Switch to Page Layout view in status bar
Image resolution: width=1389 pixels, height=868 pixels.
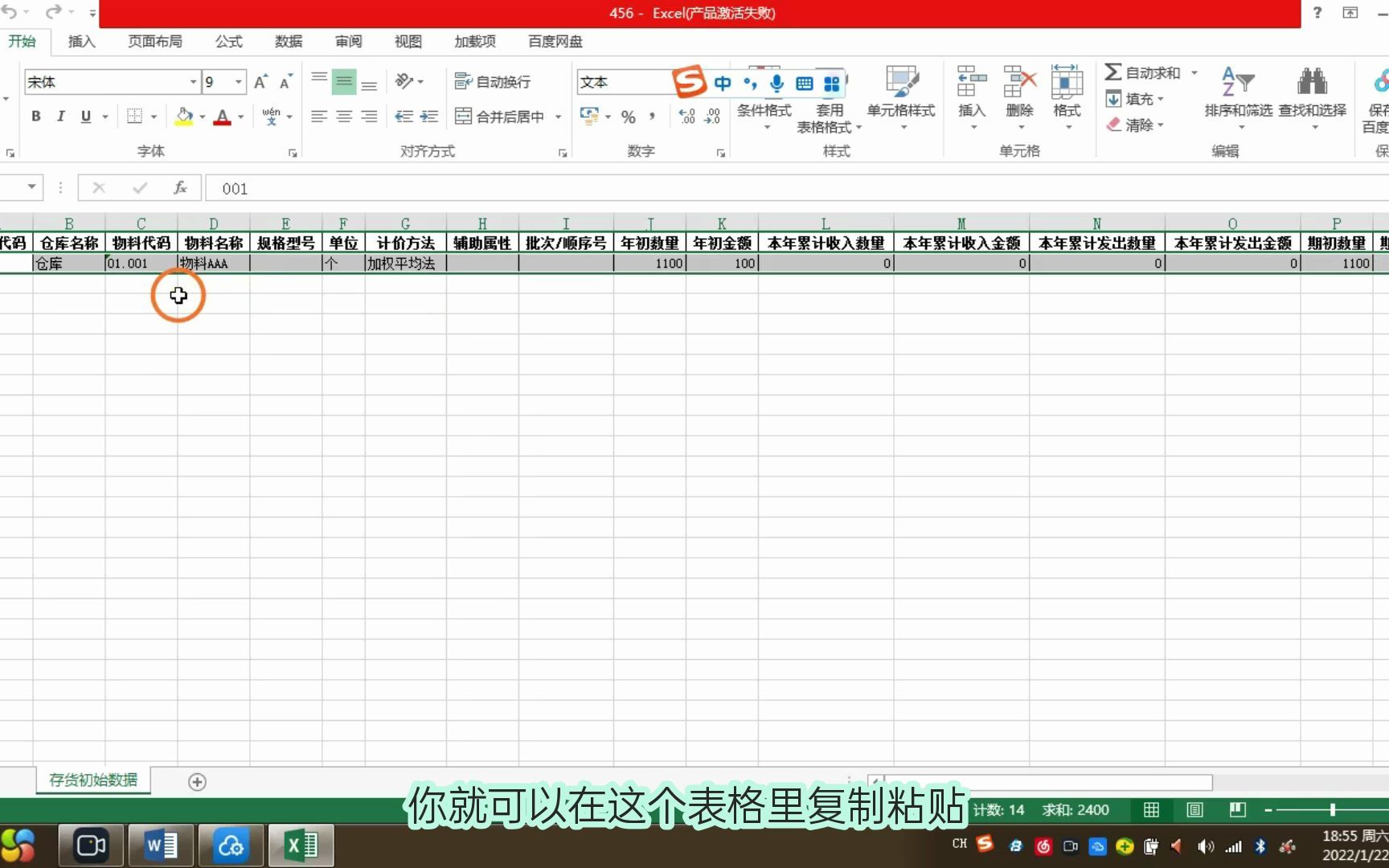tap(1194, 809)
